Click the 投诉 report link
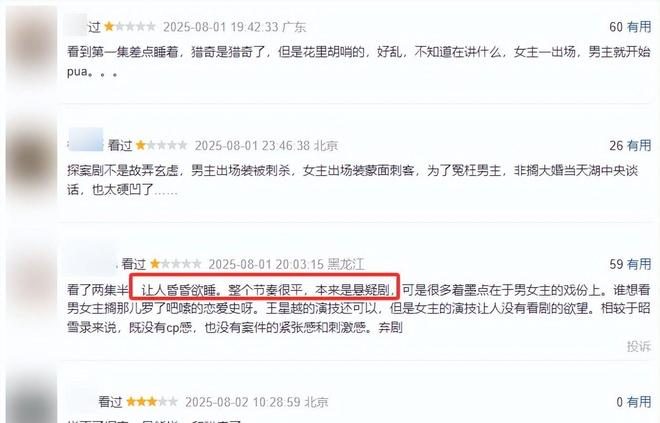 point(639,346)
